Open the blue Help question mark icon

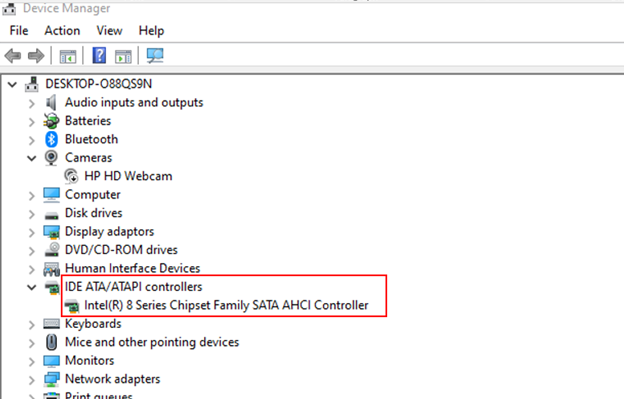coord(99,55)
